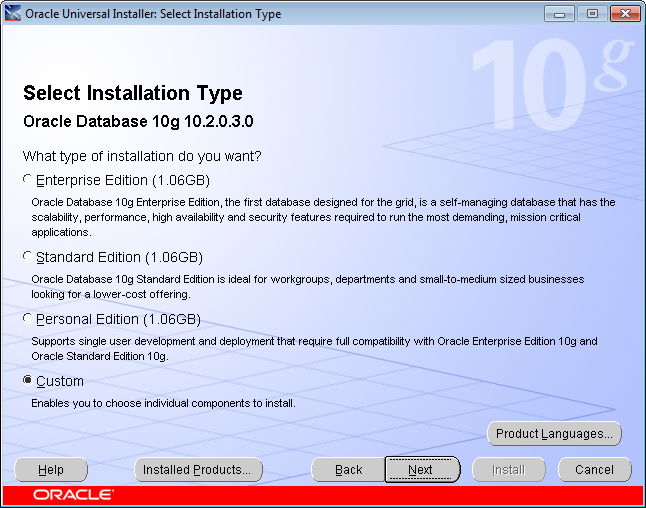Image resolution: width=646 pixels, height=508 pixels.
Task: Cancel the Oracle installation
Action: click(x=595, y=469)
